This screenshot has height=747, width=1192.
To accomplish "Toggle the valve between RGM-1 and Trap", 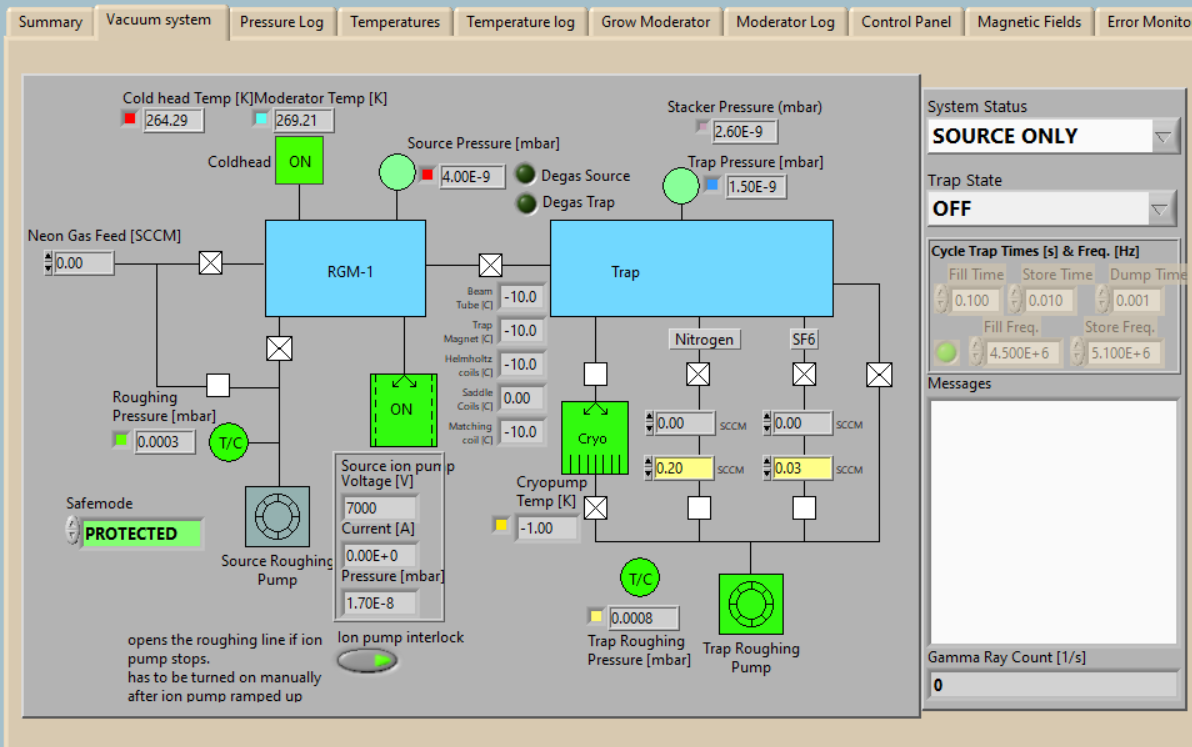I will pos(490,265).
